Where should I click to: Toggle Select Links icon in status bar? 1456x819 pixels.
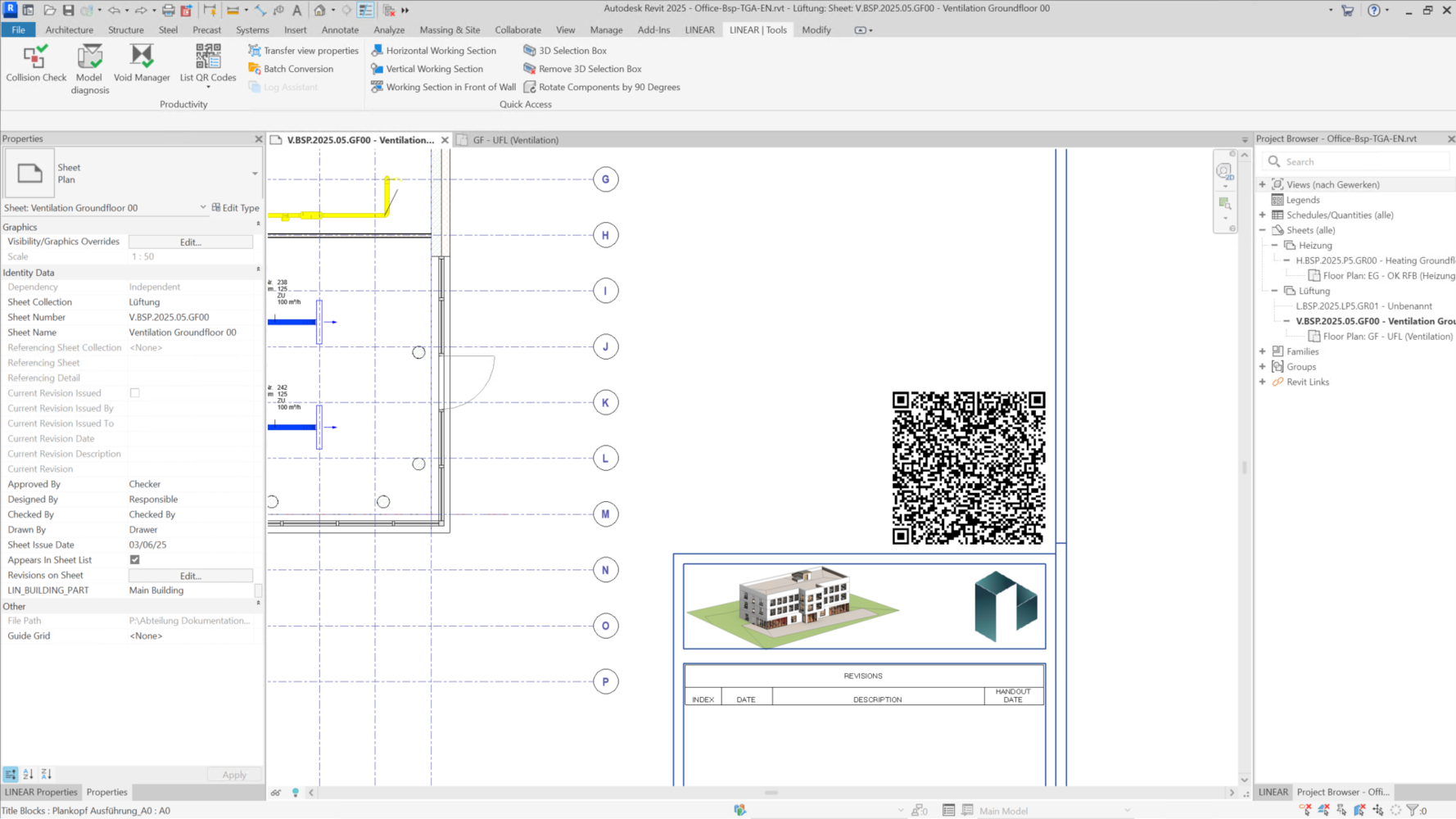(1305, 810)
